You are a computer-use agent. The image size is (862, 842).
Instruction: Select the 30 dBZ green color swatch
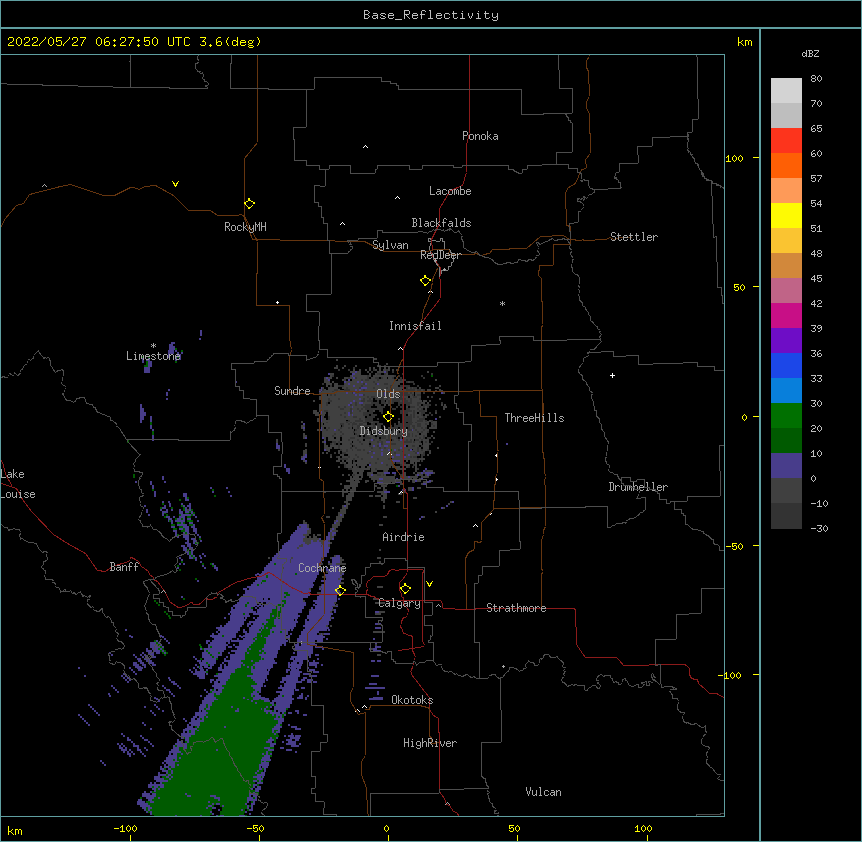(x=786, y=416)
